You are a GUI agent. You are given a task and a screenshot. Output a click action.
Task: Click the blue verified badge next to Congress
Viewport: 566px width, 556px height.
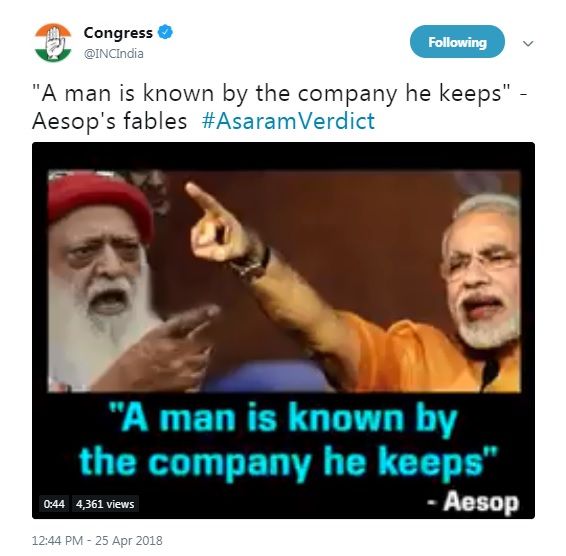[x=166, y=32]
